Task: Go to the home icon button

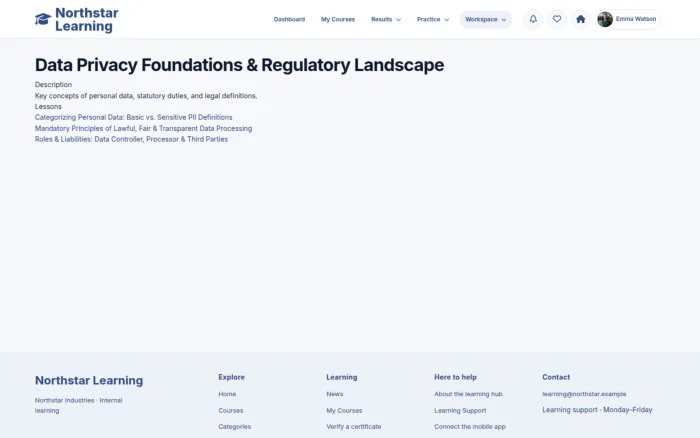Action: click(x=580, y=19)
